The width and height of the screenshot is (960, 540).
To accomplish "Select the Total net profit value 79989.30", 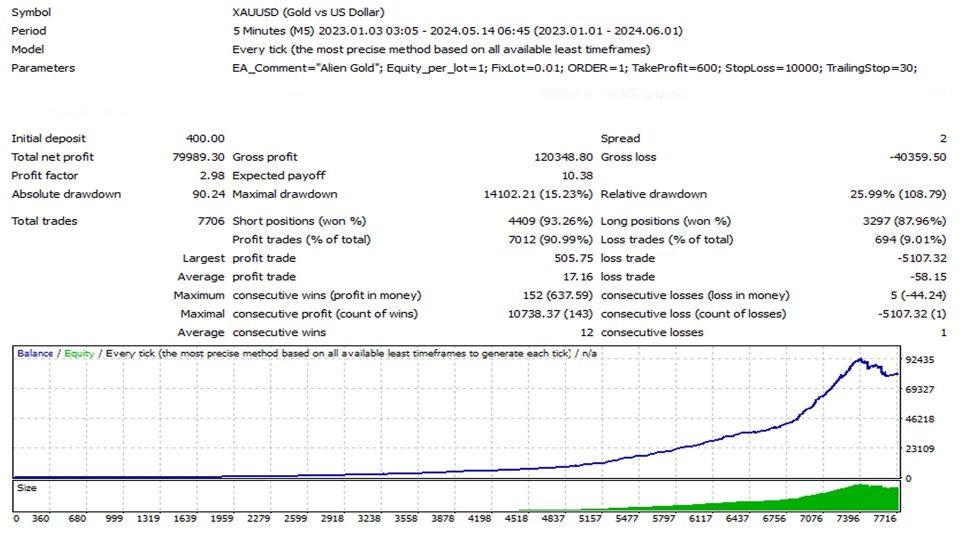I will point(198,157).
